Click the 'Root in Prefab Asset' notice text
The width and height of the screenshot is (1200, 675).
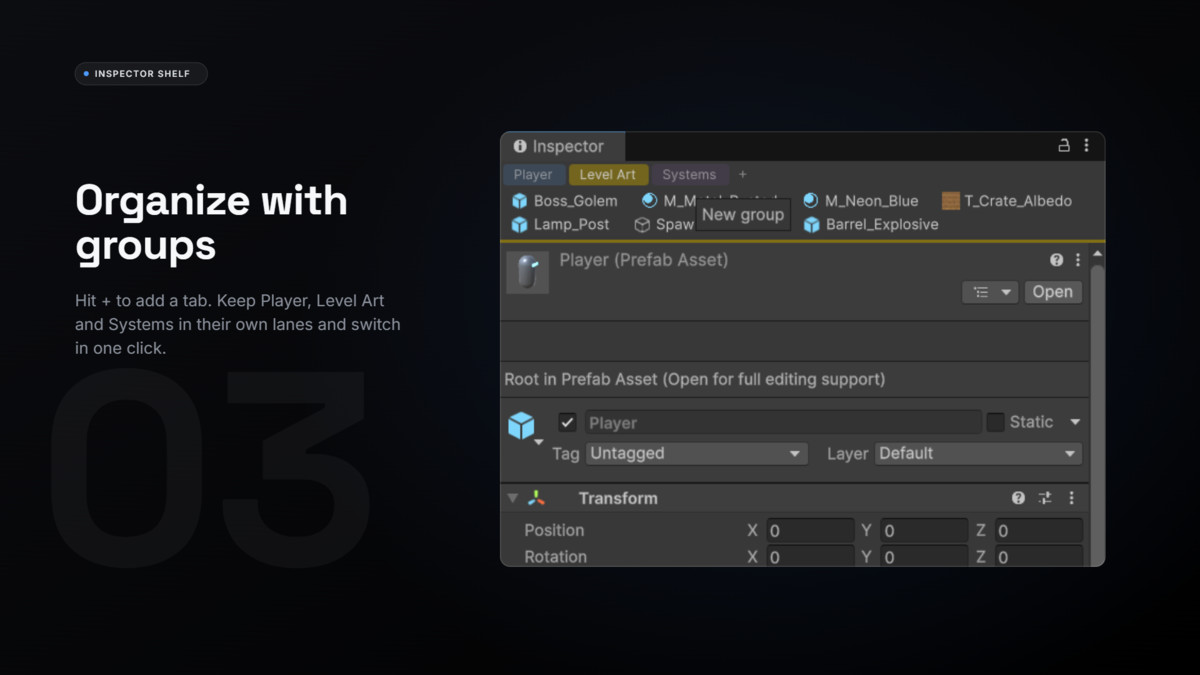tap(695, 380)
